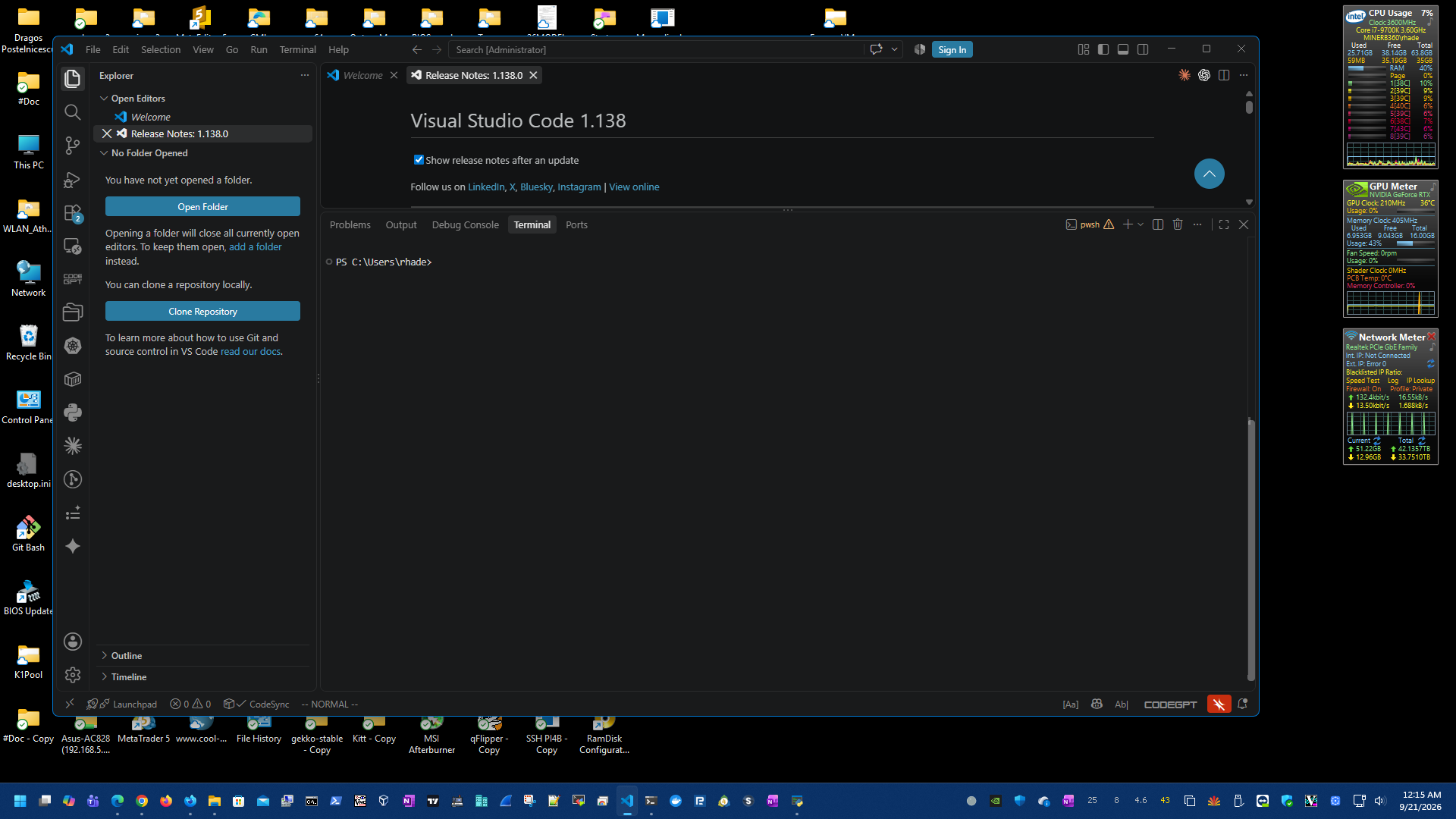Image resolution: width=1456 pixels, height=819 pixels.
Task: Open the Python view in activity bar
Action: (72, 413)
